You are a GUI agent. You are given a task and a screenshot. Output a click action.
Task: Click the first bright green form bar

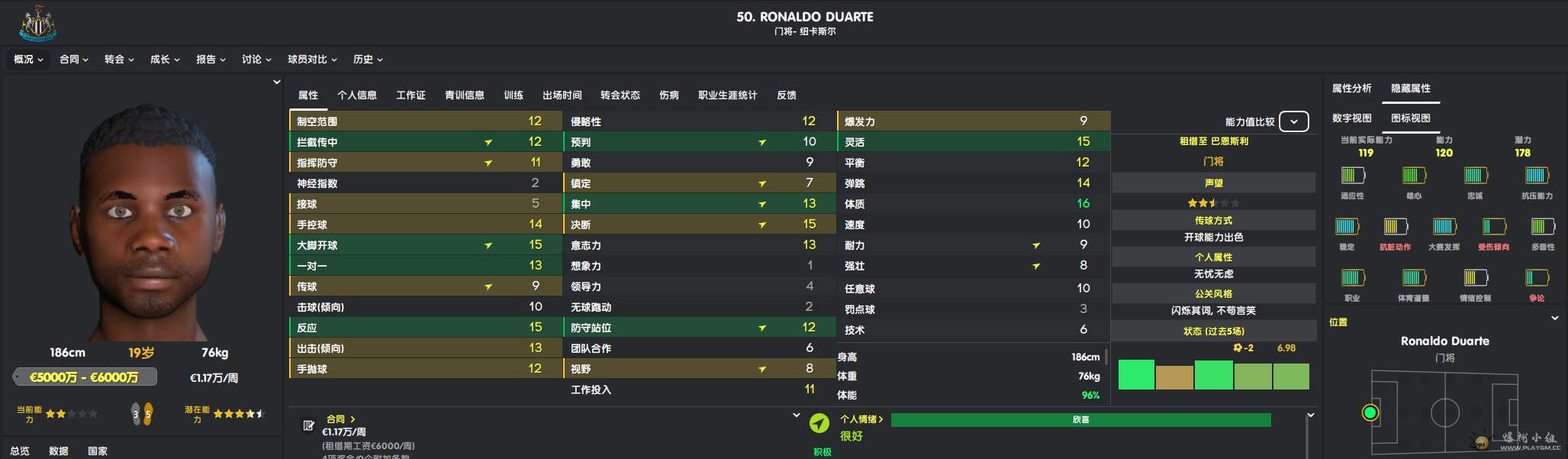coord(1136,375)
